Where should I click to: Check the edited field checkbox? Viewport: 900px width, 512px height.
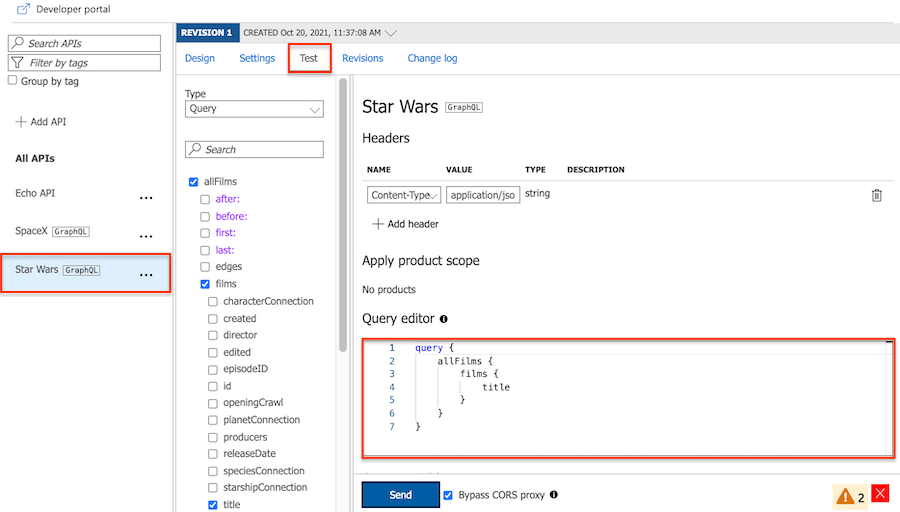213,352
